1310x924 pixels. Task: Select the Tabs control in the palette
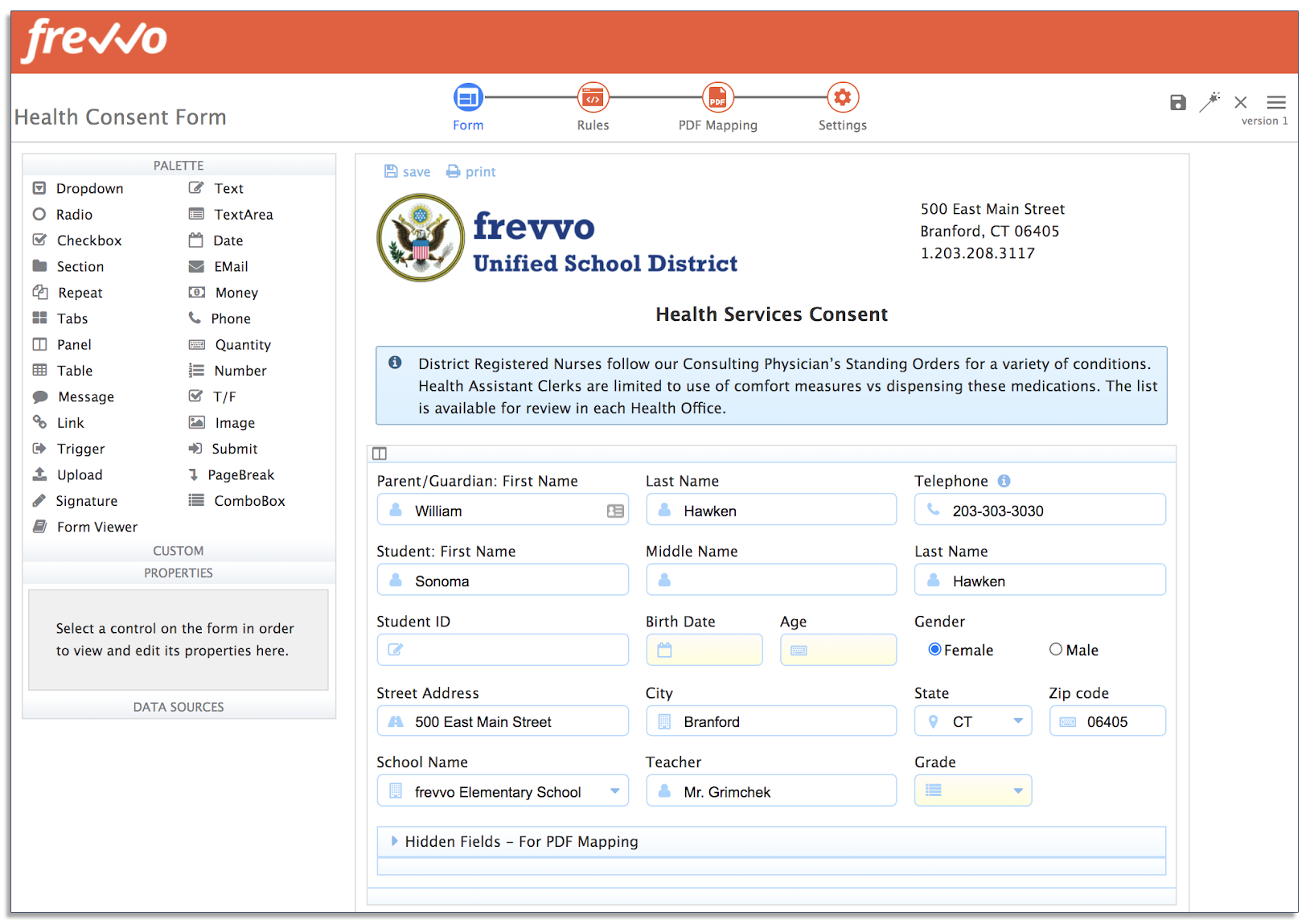(60, 318)
